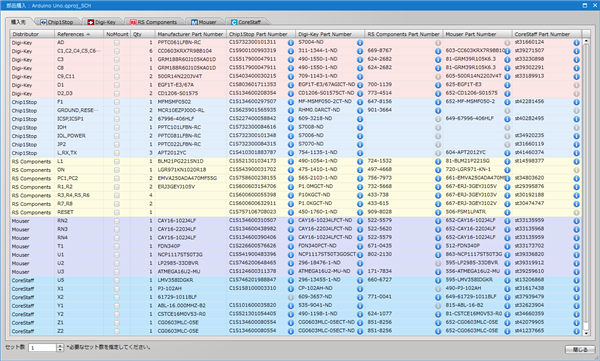Image resolution: width=600 pixels, height=361 pixels.
Task: Open RS info icon for 497-4668
Action: click(438, 170)
